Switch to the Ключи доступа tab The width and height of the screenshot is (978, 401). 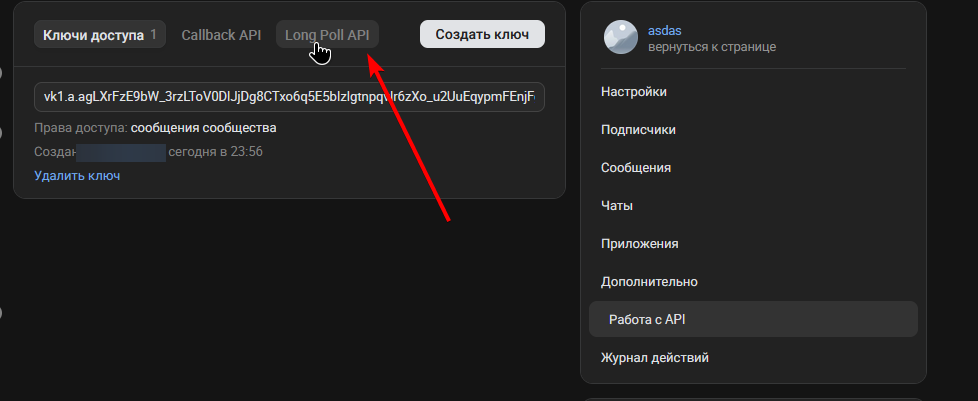click(99, 35)
